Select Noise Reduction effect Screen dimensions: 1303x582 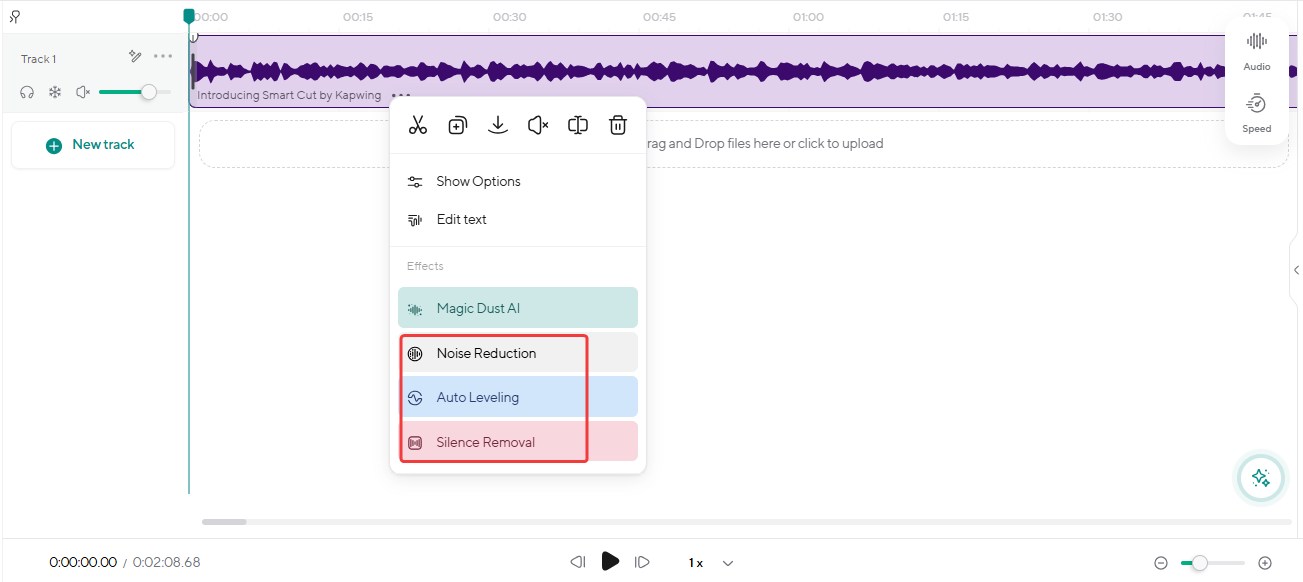coord(486,353)
